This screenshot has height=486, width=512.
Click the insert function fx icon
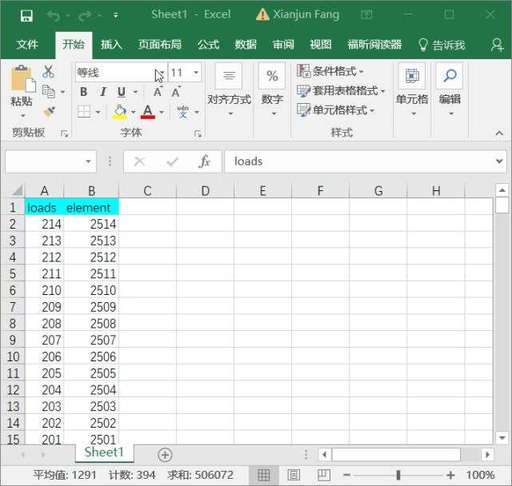204,162
